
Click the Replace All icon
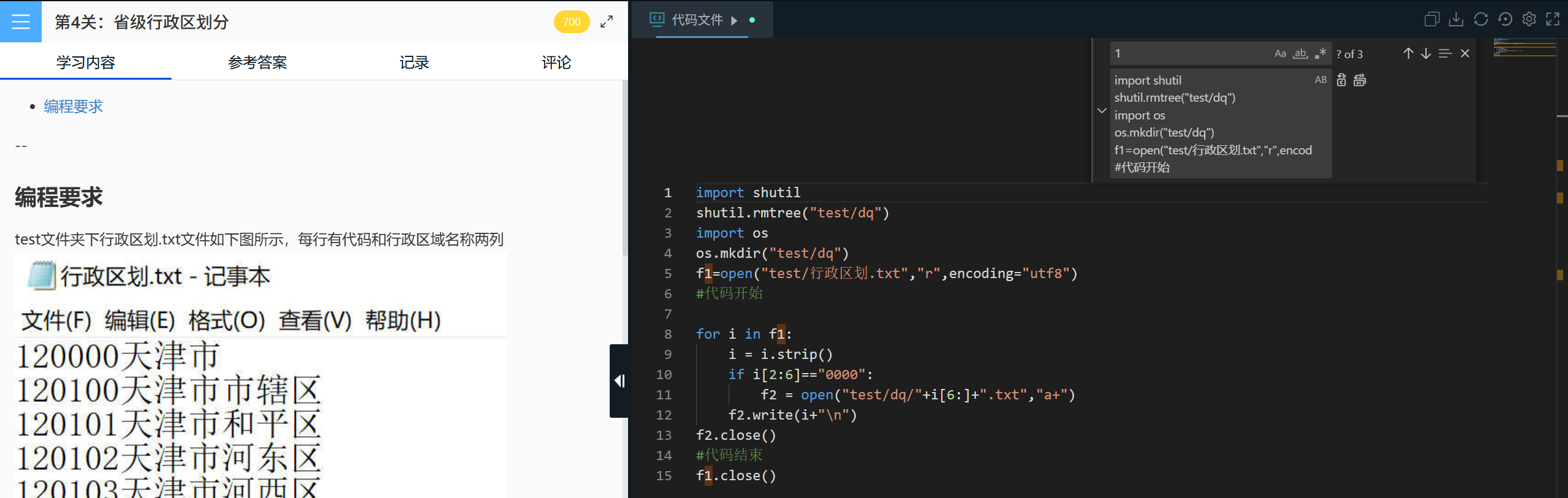click(1360, 80)
